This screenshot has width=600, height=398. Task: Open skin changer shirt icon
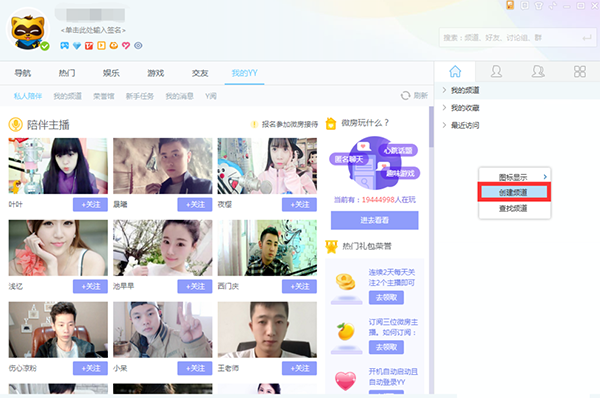(x=539, y=5)
